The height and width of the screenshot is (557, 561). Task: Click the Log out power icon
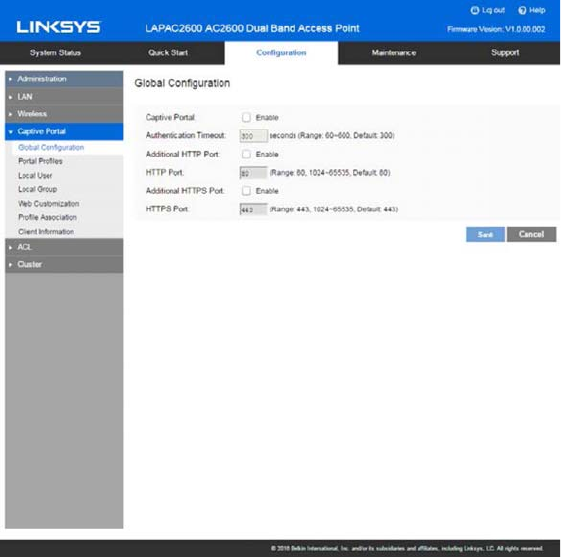click(474, 10)
